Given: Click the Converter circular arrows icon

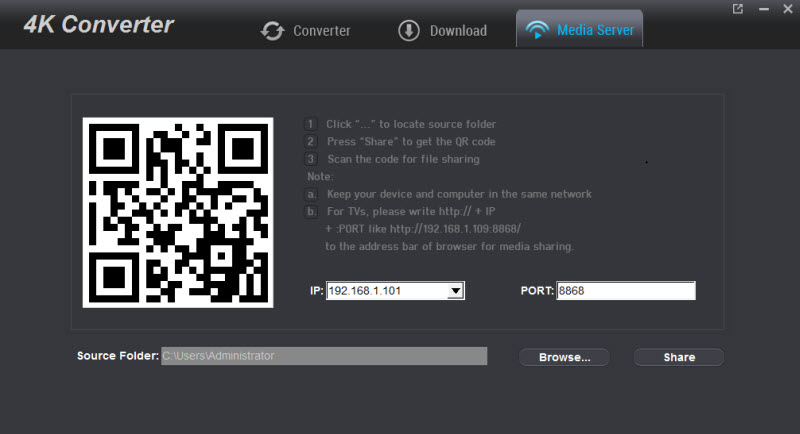Looking at the screenshot, I should 272,31.
